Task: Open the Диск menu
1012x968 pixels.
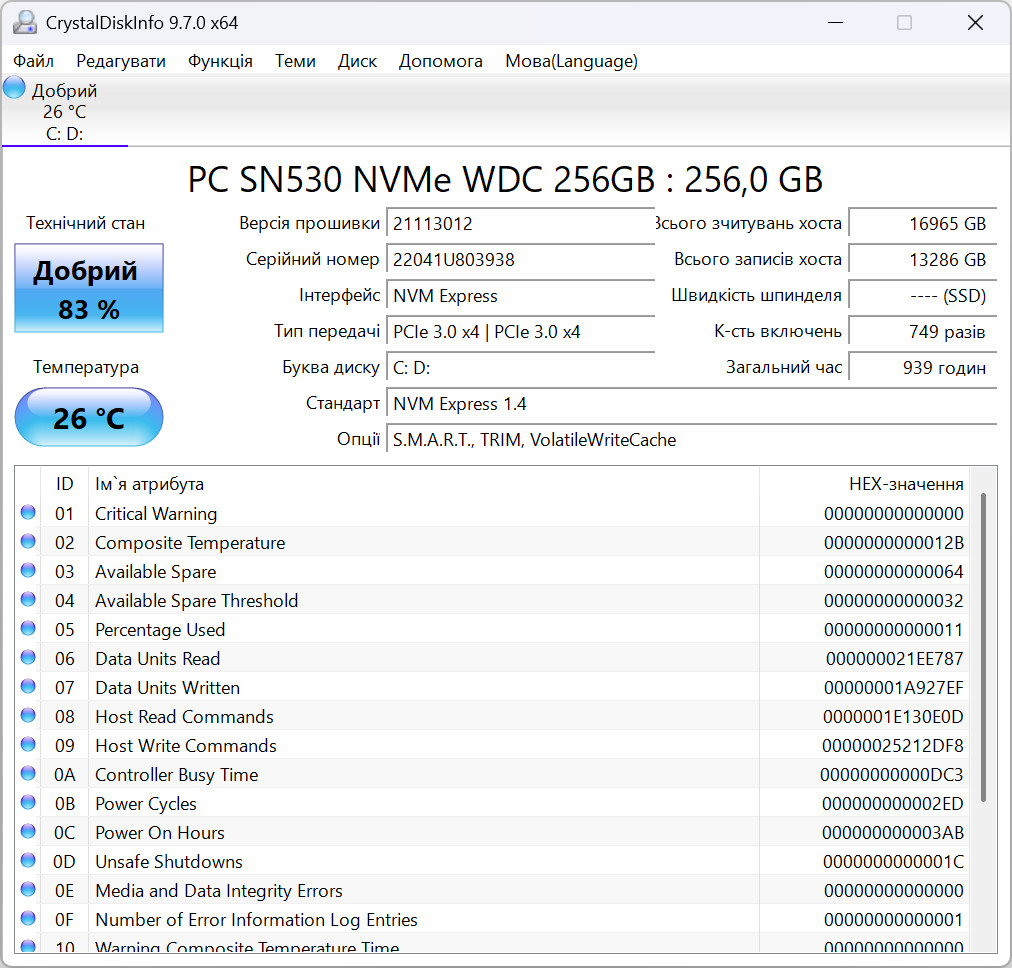Action: pos(357,61)
